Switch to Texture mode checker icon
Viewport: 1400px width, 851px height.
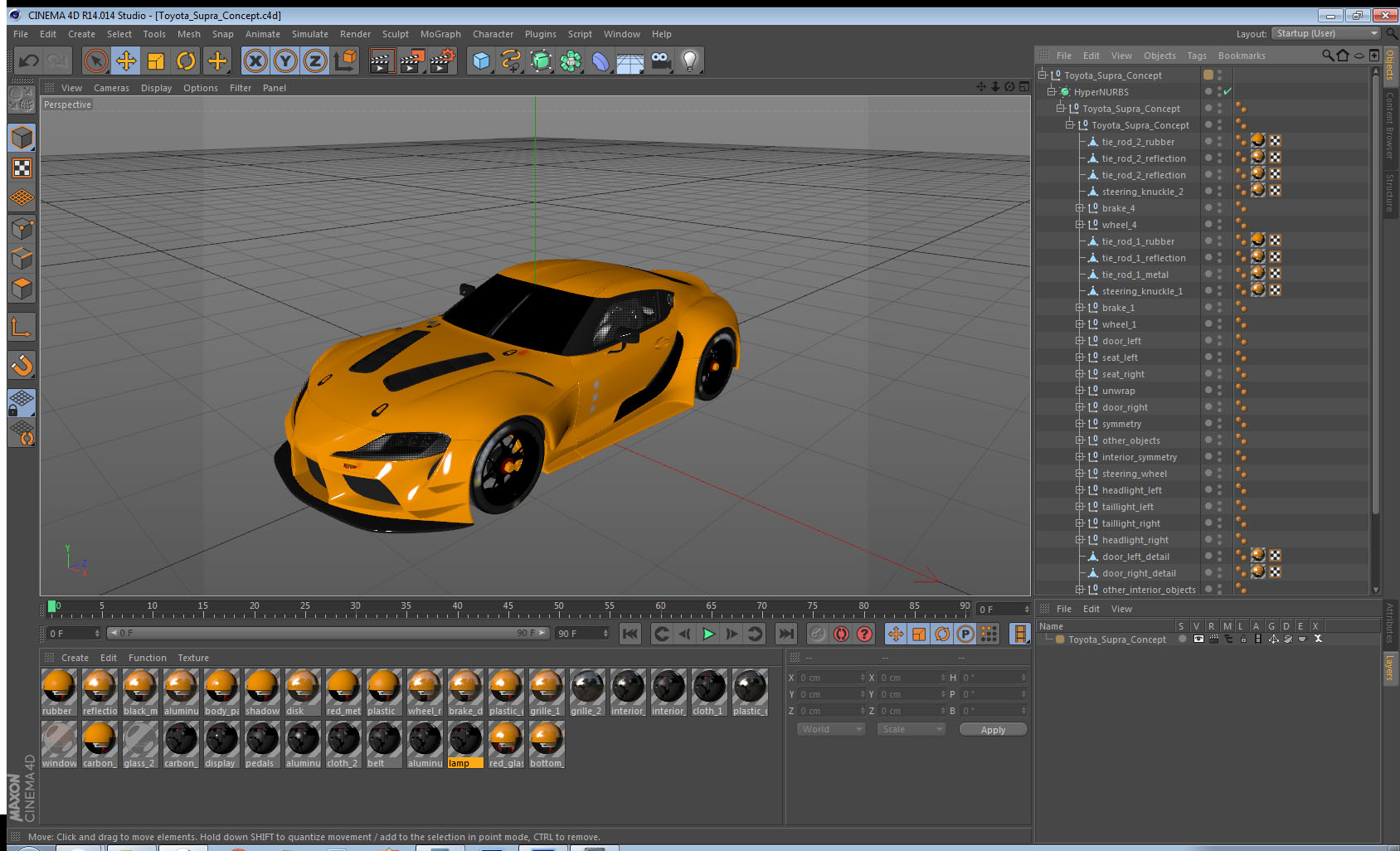(x=22, y=168)
